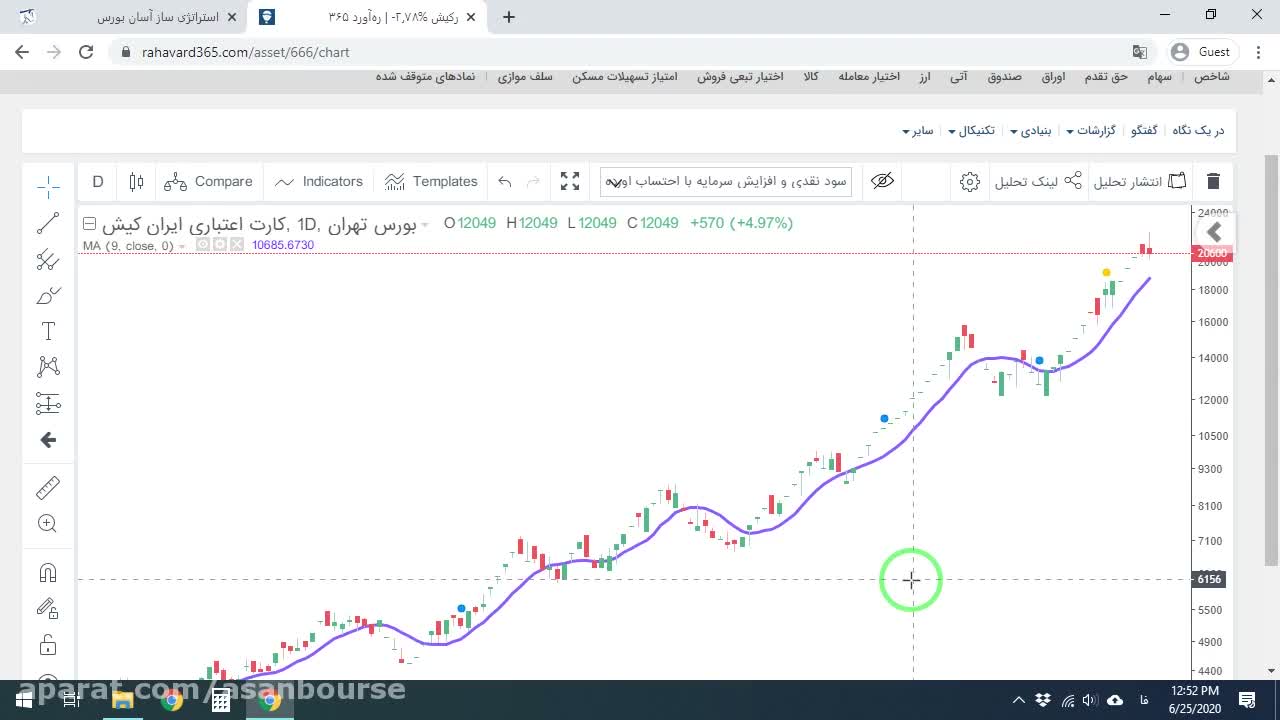The width and height of the screenshot is (1280, 720).
Task: Open the Windows calculator from taskbar
Action: click(x=221, y=700)
